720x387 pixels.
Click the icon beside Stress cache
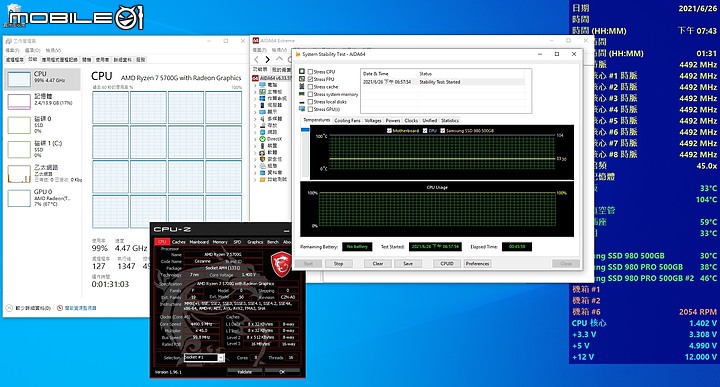[x=302, y=87]
